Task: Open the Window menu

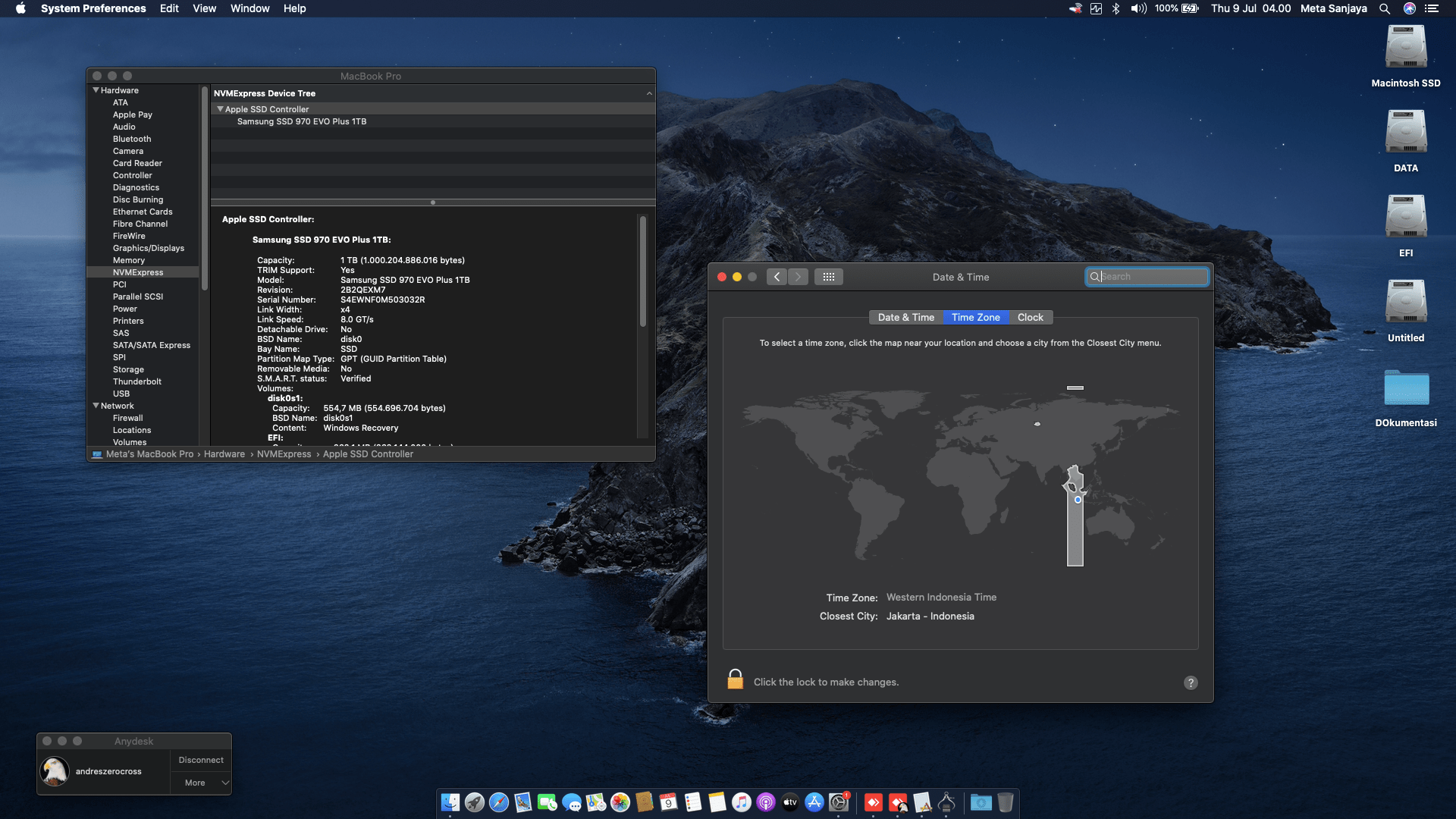Action: tap(249, 8)
